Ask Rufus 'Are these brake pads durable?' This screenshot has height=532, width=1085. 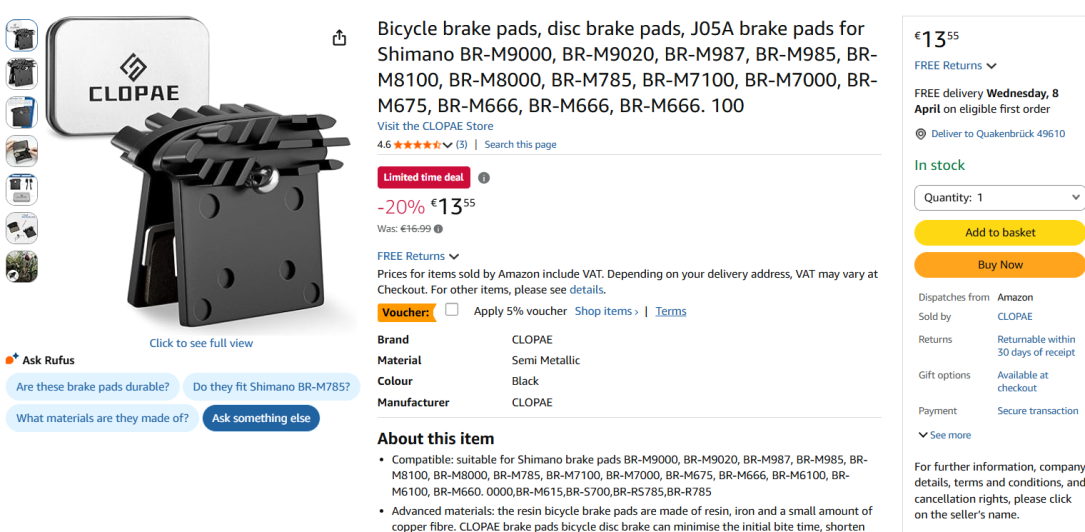[x=93, y=387]
